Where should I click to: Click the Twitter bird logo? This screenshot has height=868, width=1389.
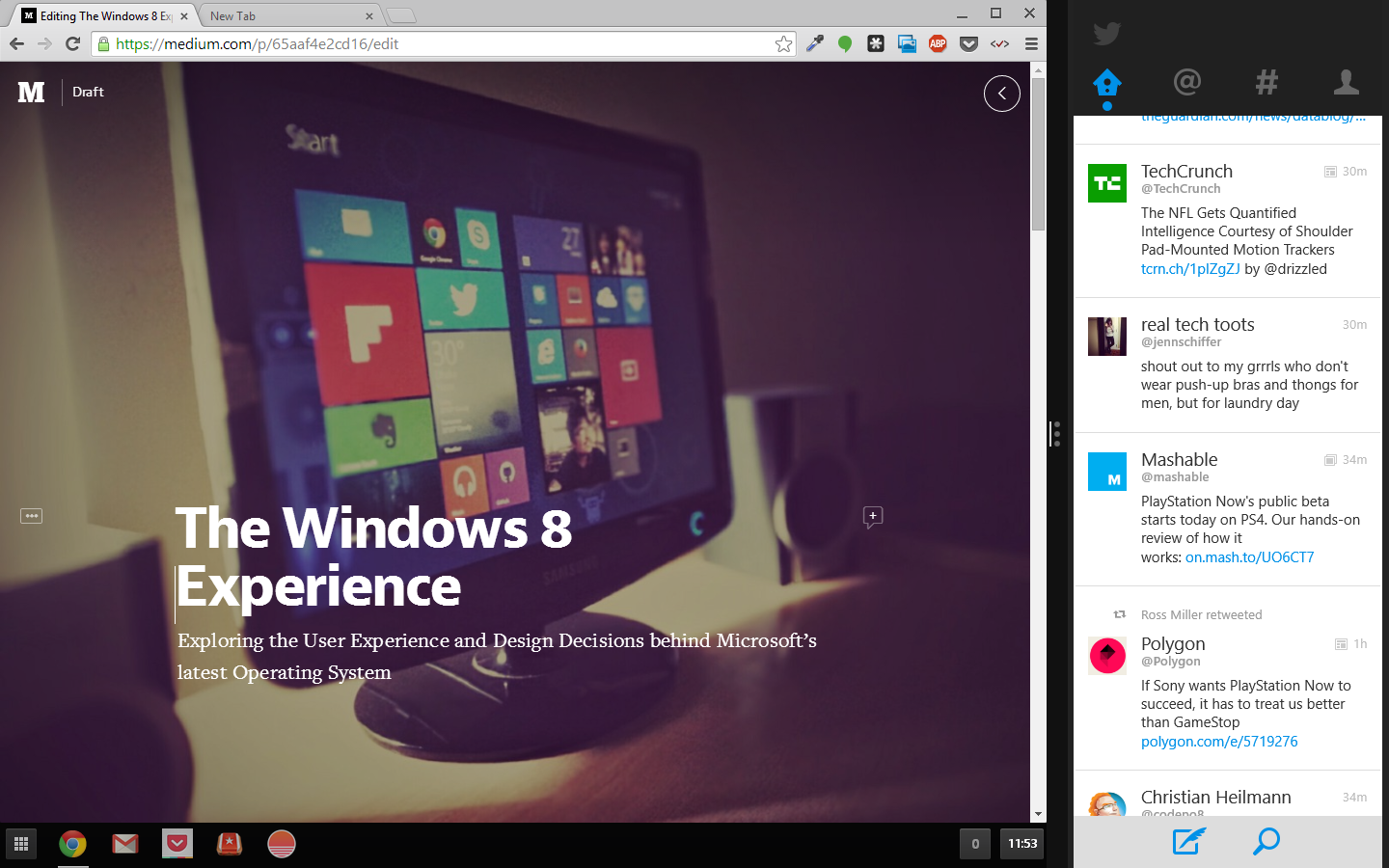[1106, 34]
